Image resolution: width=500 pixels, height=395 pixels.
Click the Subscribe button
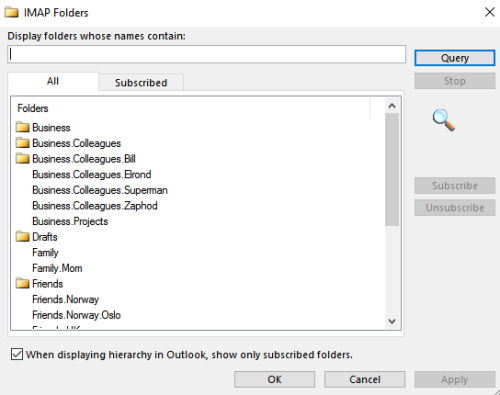(x=455, y=185)
